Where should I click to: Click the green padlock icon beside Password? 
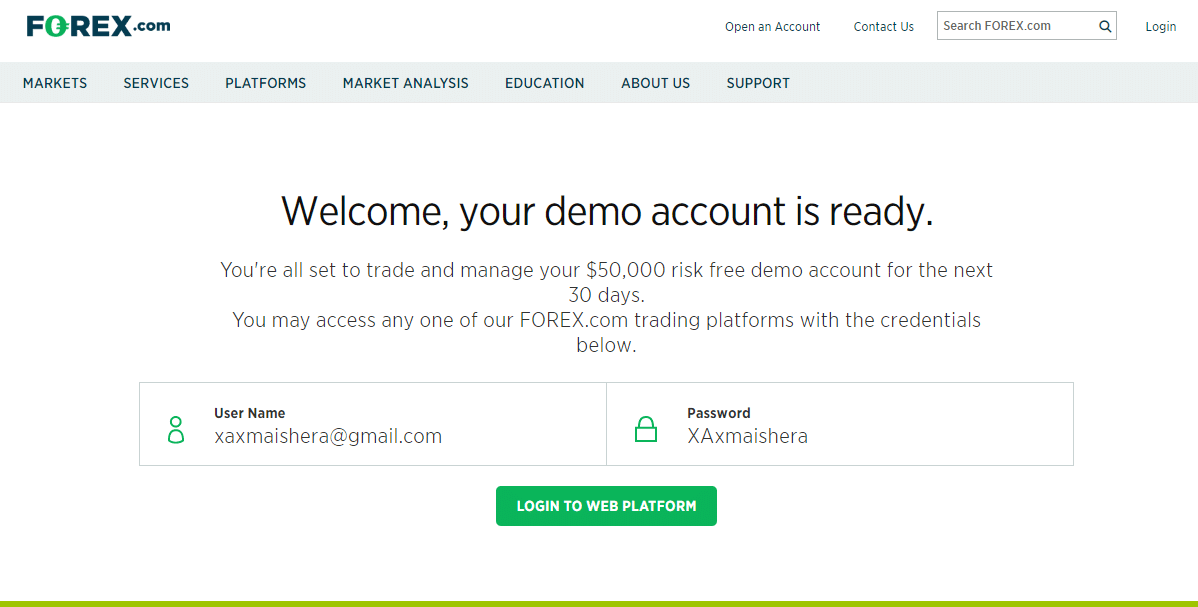click(x=646, y=428)
